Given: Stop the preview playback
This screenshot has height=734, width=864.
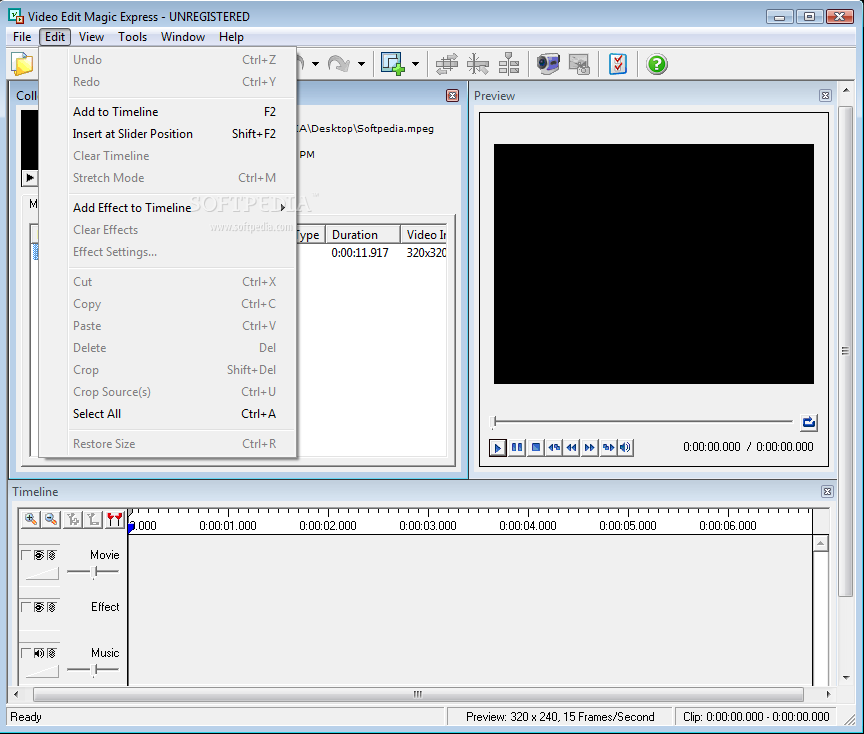Looking at the screenshot, I should (x=536, y=447).
